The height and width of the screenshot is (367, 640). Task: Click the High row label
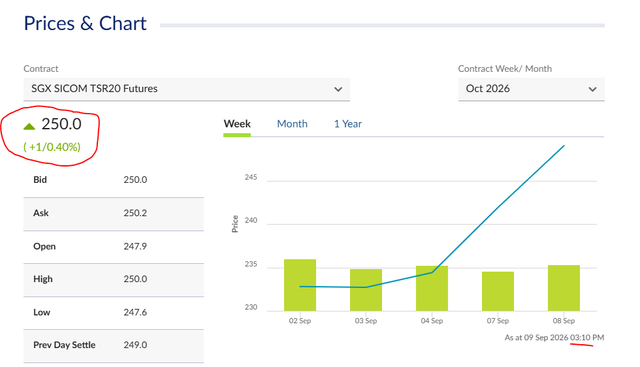(x=43, y=279)
